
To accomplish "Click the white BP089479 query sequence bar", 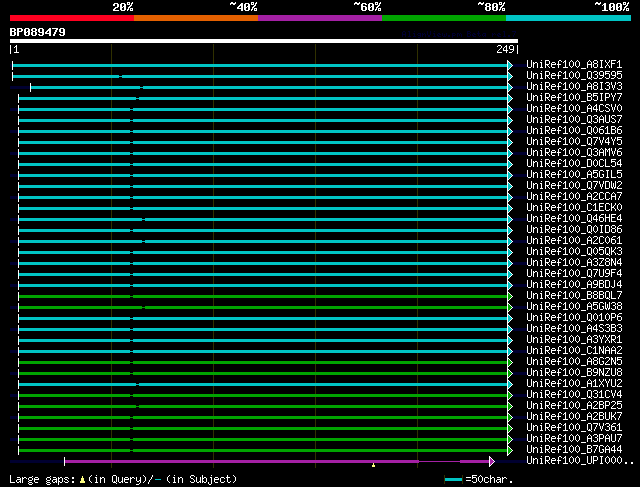I will [x=263, y=41].
